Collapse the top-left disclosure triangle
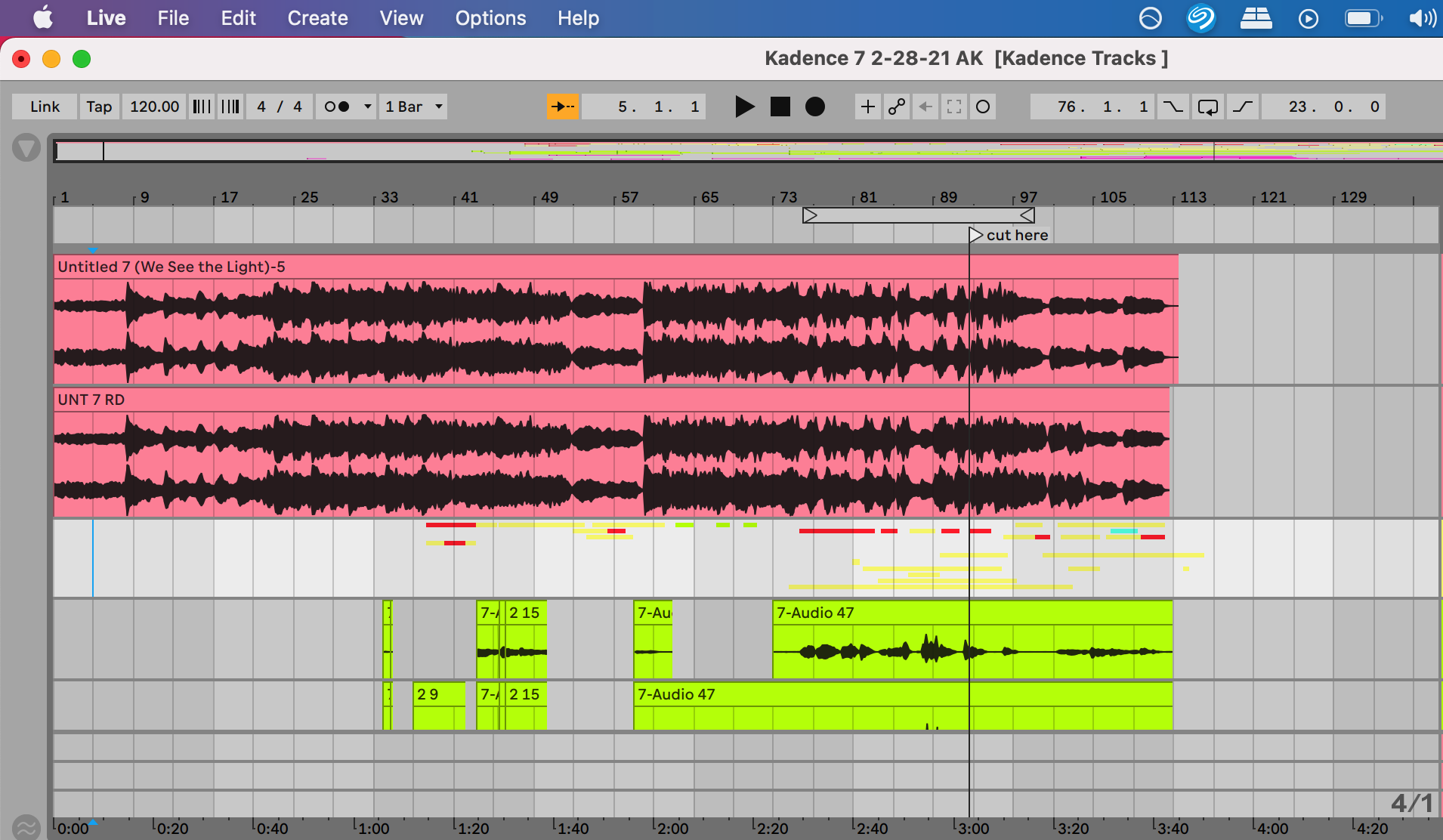The height and width of the screenshot is (840, 1443). point(26,147)
